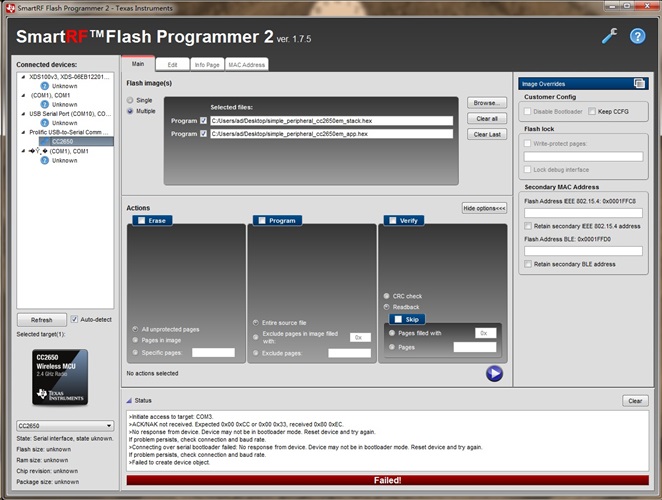662x500 pixels.
Task: Click the round blue play action button
Action: pos(494,373)
